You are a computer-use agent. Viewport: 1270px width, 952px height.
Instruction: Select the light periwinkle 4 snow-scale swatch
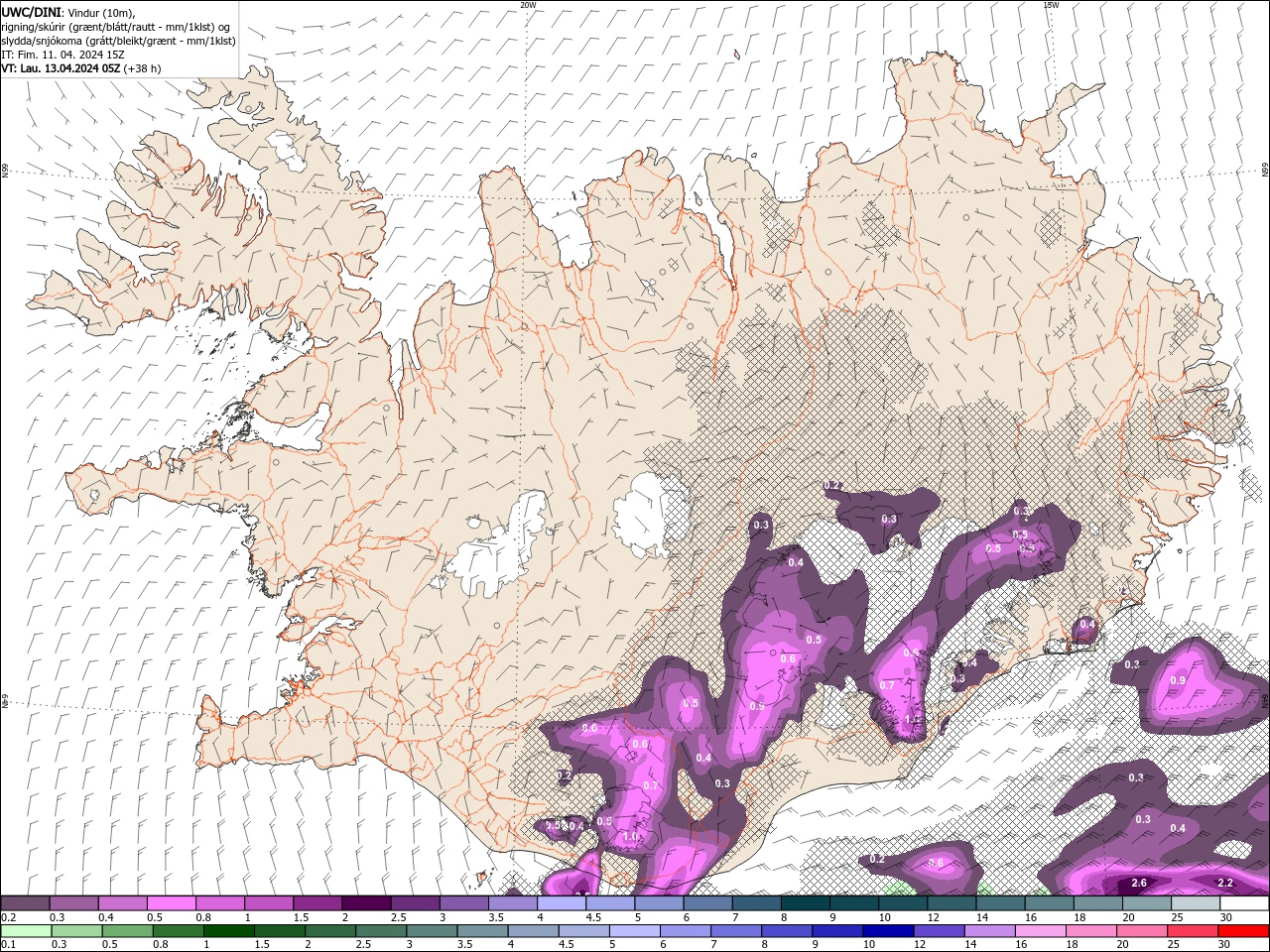click(560, 903)
